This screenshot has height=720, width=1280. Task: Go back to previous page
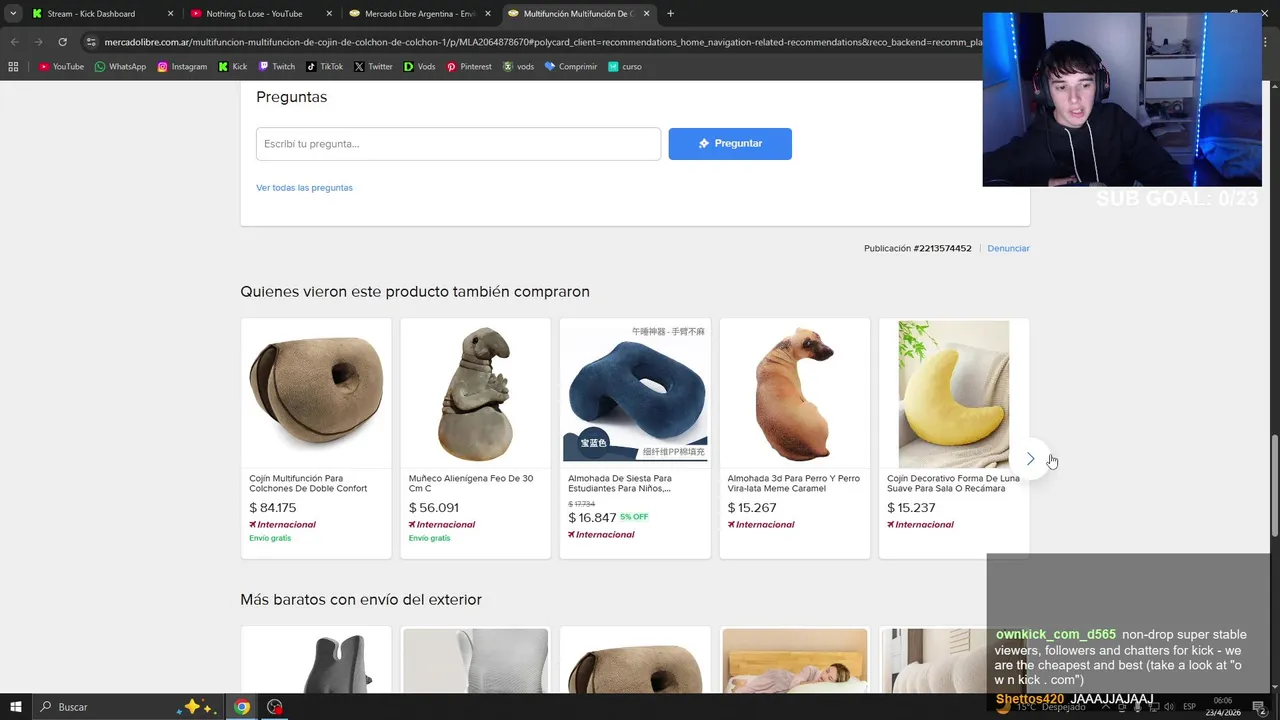pyautogui.click(x=14, y=42)
